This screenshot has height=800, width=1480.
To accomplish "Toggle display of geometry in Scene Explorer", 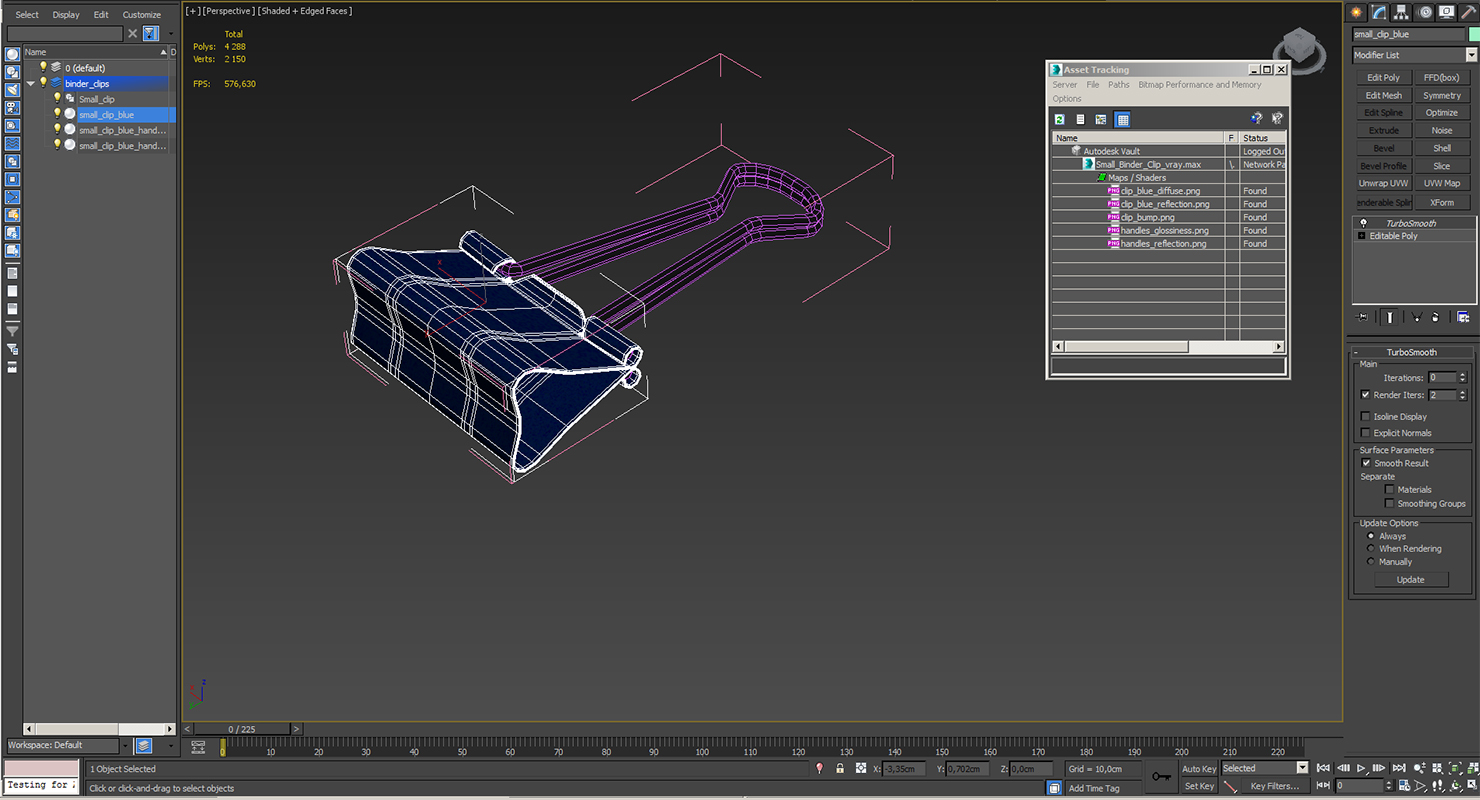I will [x=12, y=54].
